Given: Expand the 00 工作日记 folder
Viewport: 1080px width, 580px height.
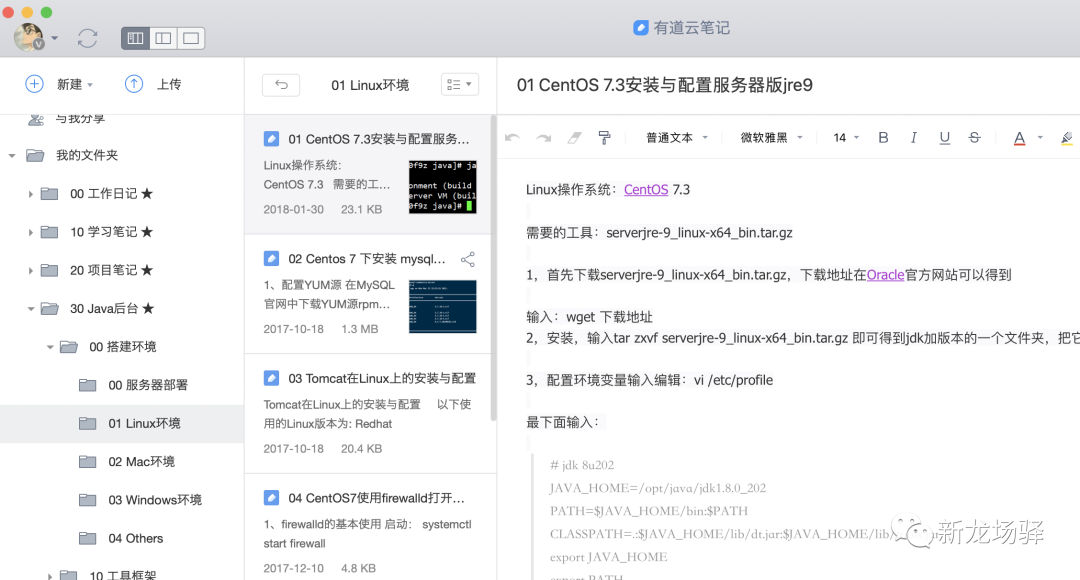Looking at the screenshot, I should (30, 194).
